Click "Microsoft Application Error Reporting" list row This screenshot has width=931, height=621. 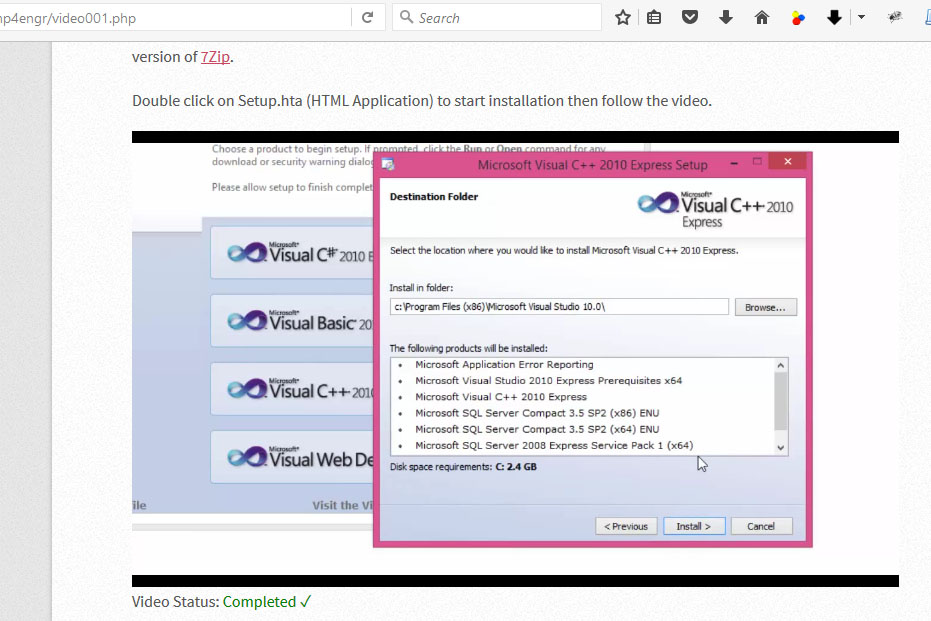[x=504, y=365]
